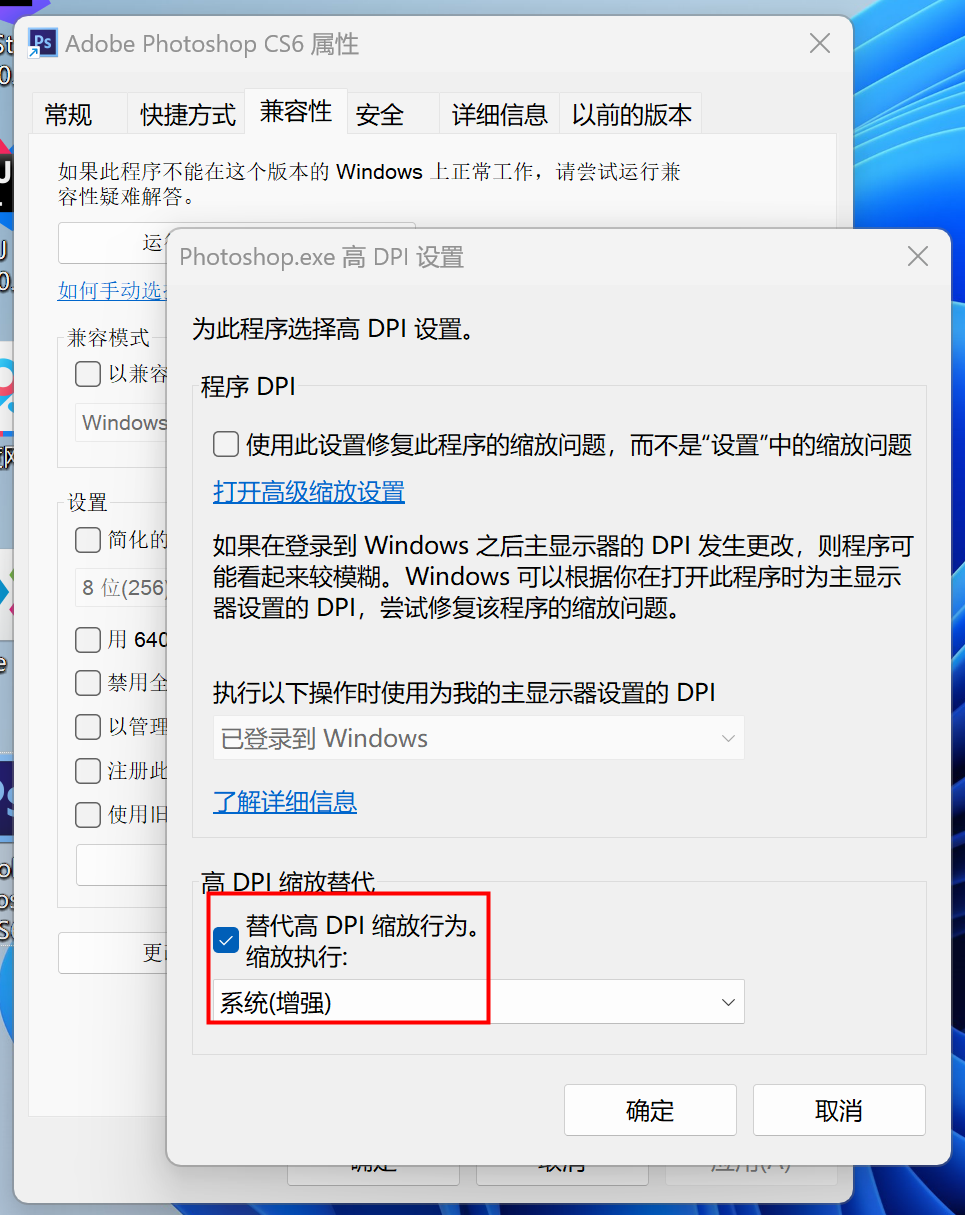
Task: Expand the 已登录到 Windows dropdown
Action: [x=479, y=738]
